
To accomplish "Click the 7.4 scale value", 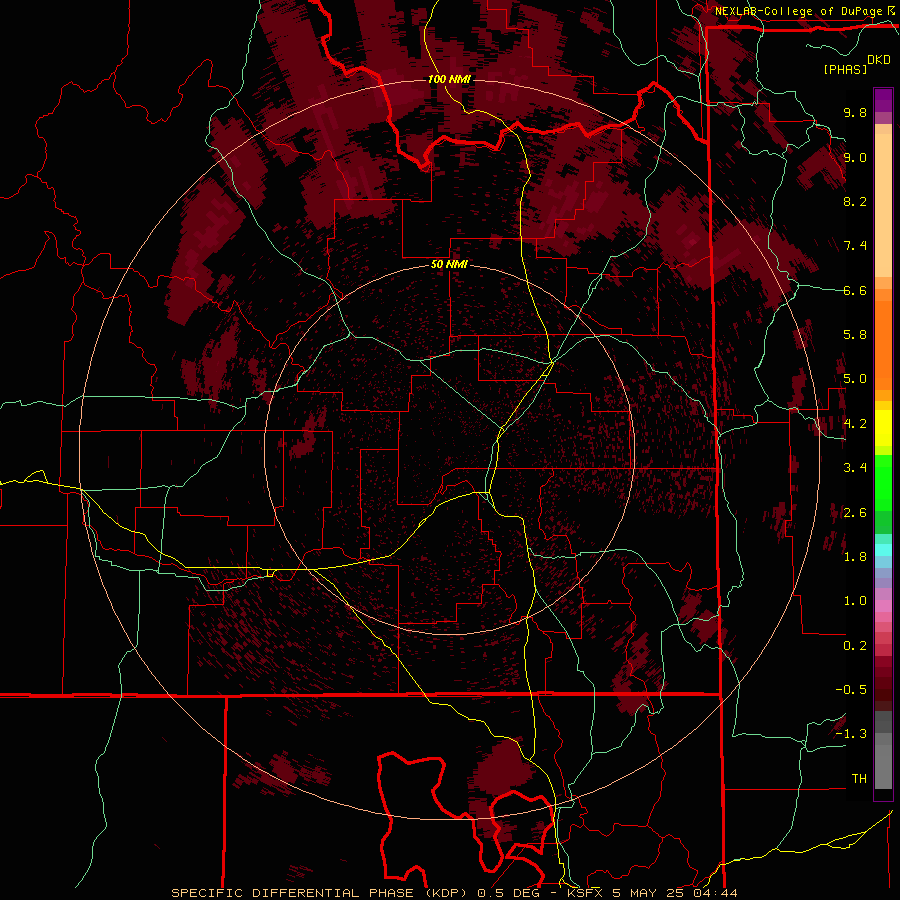I will (855, 246).
